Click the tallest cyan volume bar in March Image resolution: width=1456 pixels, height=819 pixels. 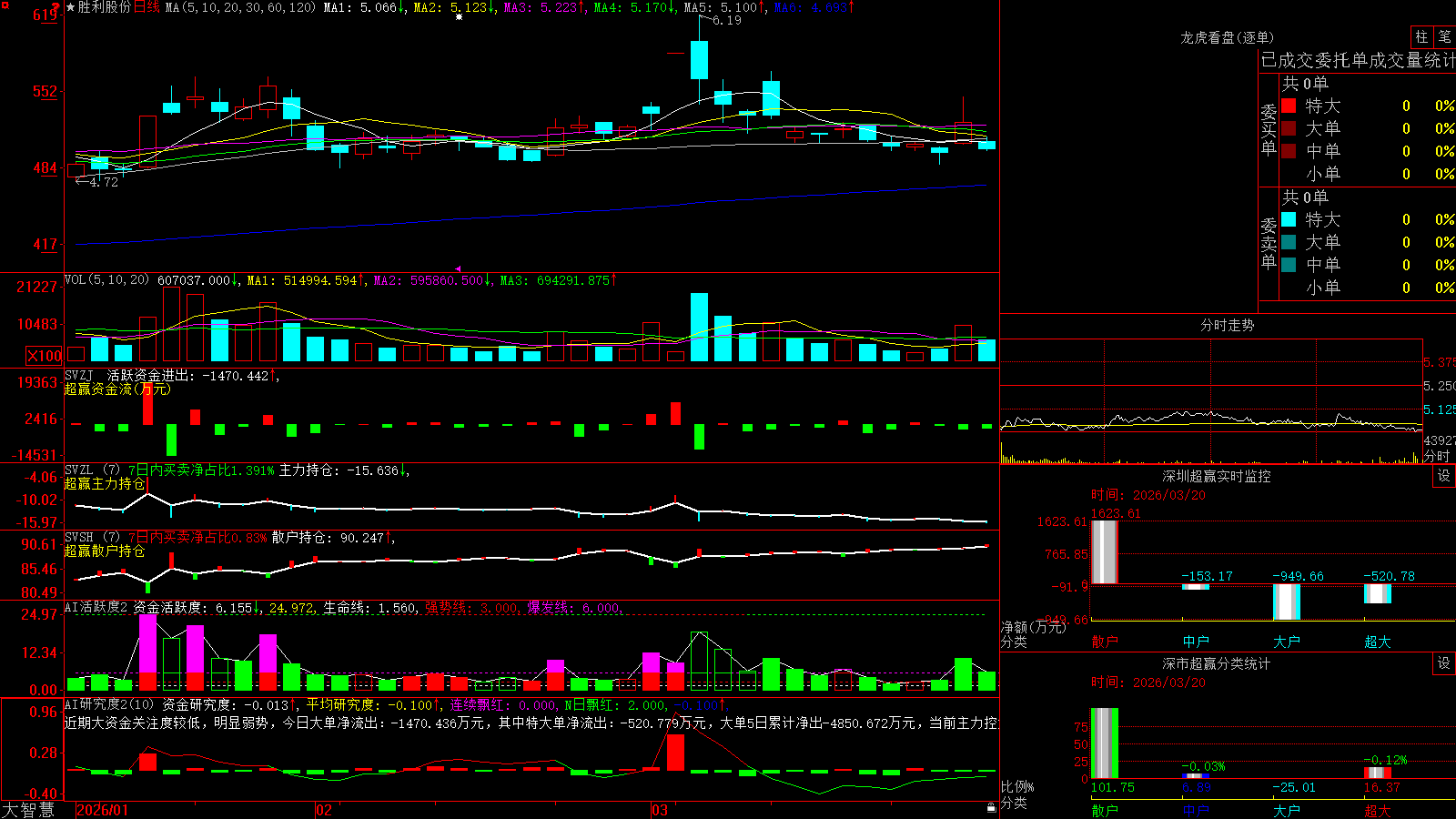point(699,327)
